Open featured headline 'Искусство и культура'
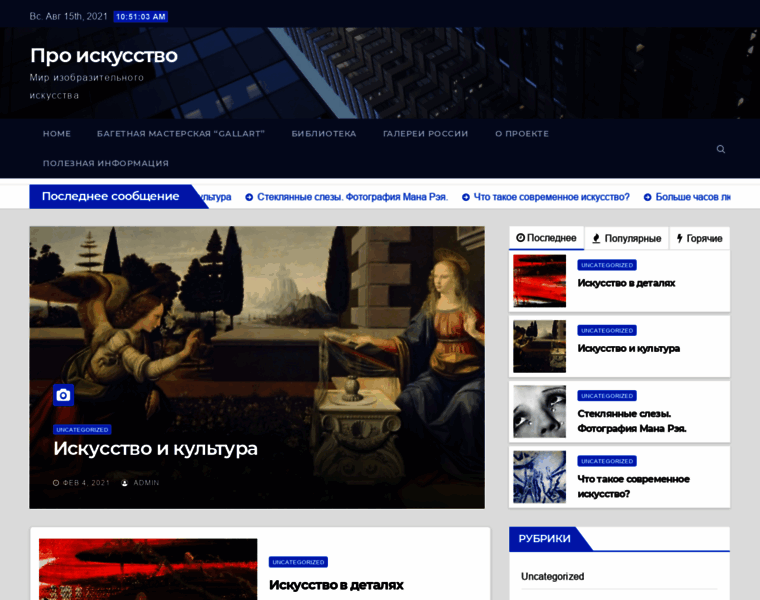The width and height of the screenshot is (760, 600). (155, 449)
